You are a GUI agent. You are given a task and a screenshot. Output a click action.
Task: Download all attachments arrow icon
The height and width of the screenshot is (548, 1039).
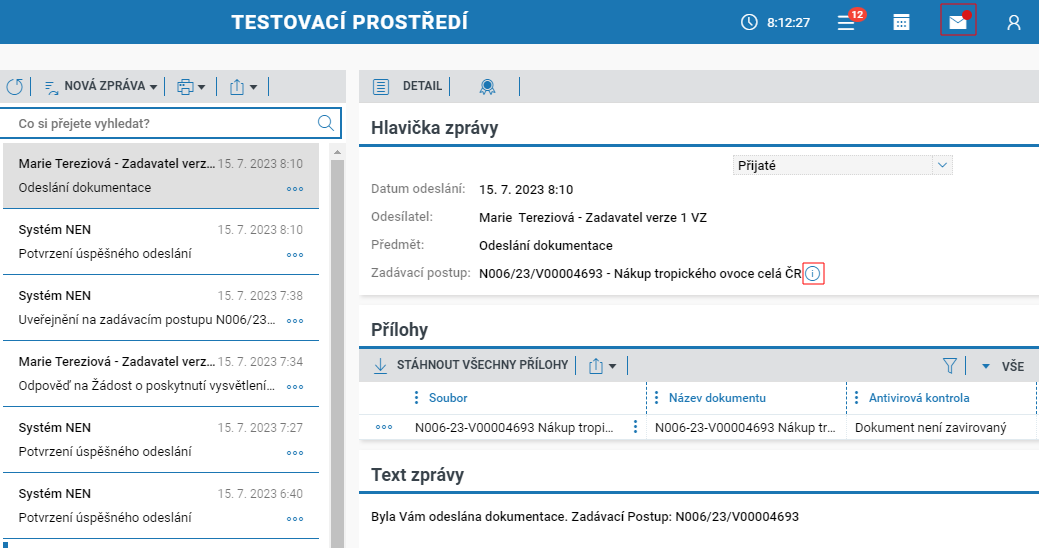[380, 365]
